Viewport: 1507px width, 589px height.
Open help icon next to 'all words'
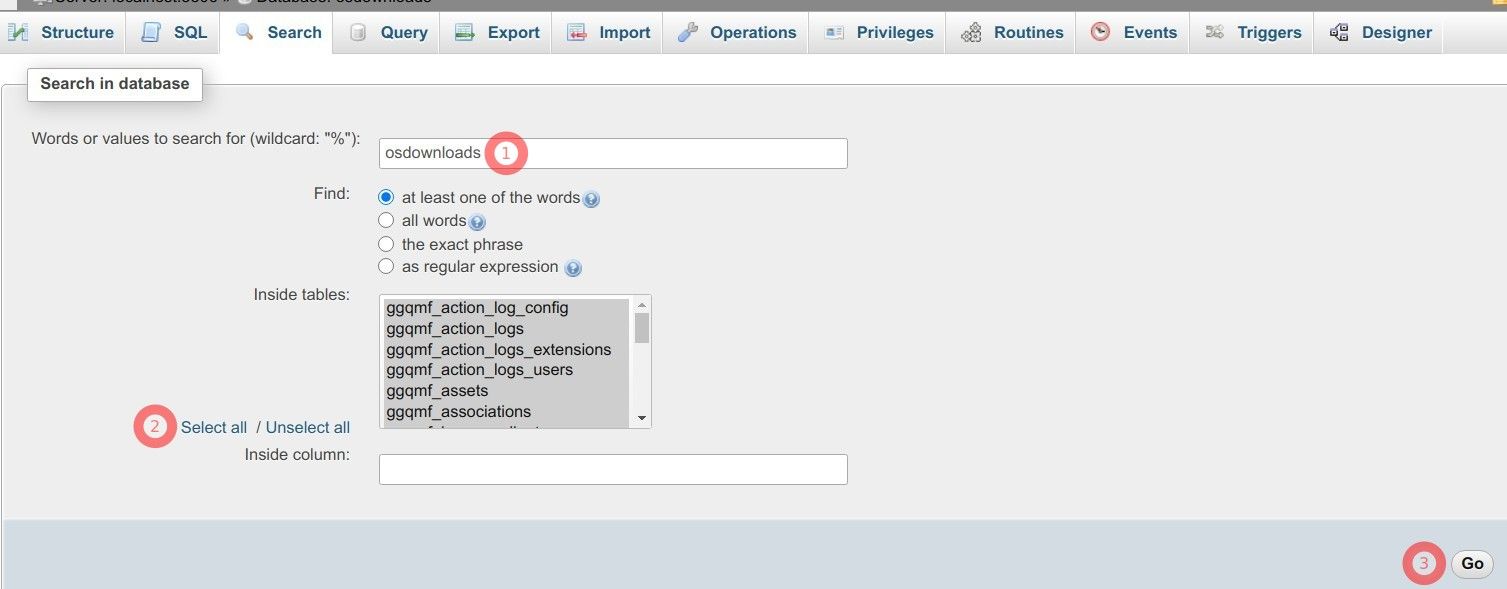click(477, 222)
